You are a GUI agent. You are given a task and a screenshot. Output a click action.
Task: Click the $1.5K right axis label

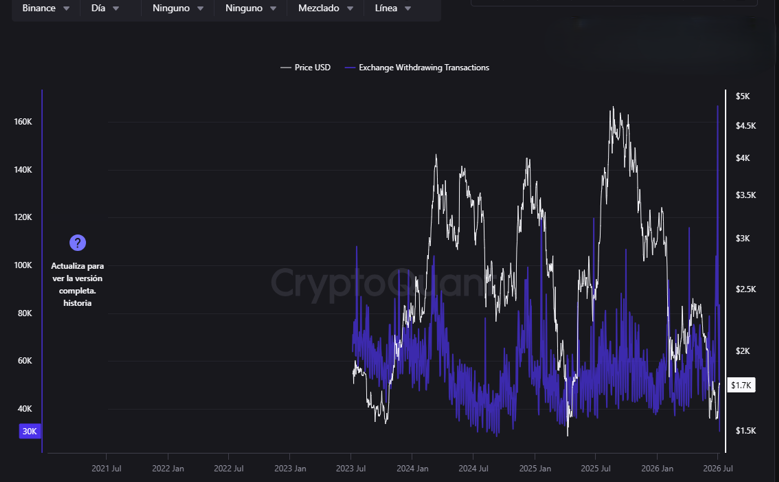click(746, 431)
